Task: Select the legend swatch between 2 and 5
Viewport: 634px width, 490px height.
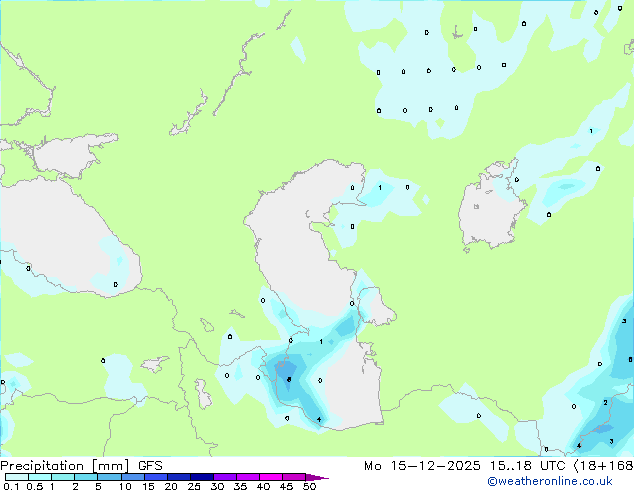Action: 86,477
